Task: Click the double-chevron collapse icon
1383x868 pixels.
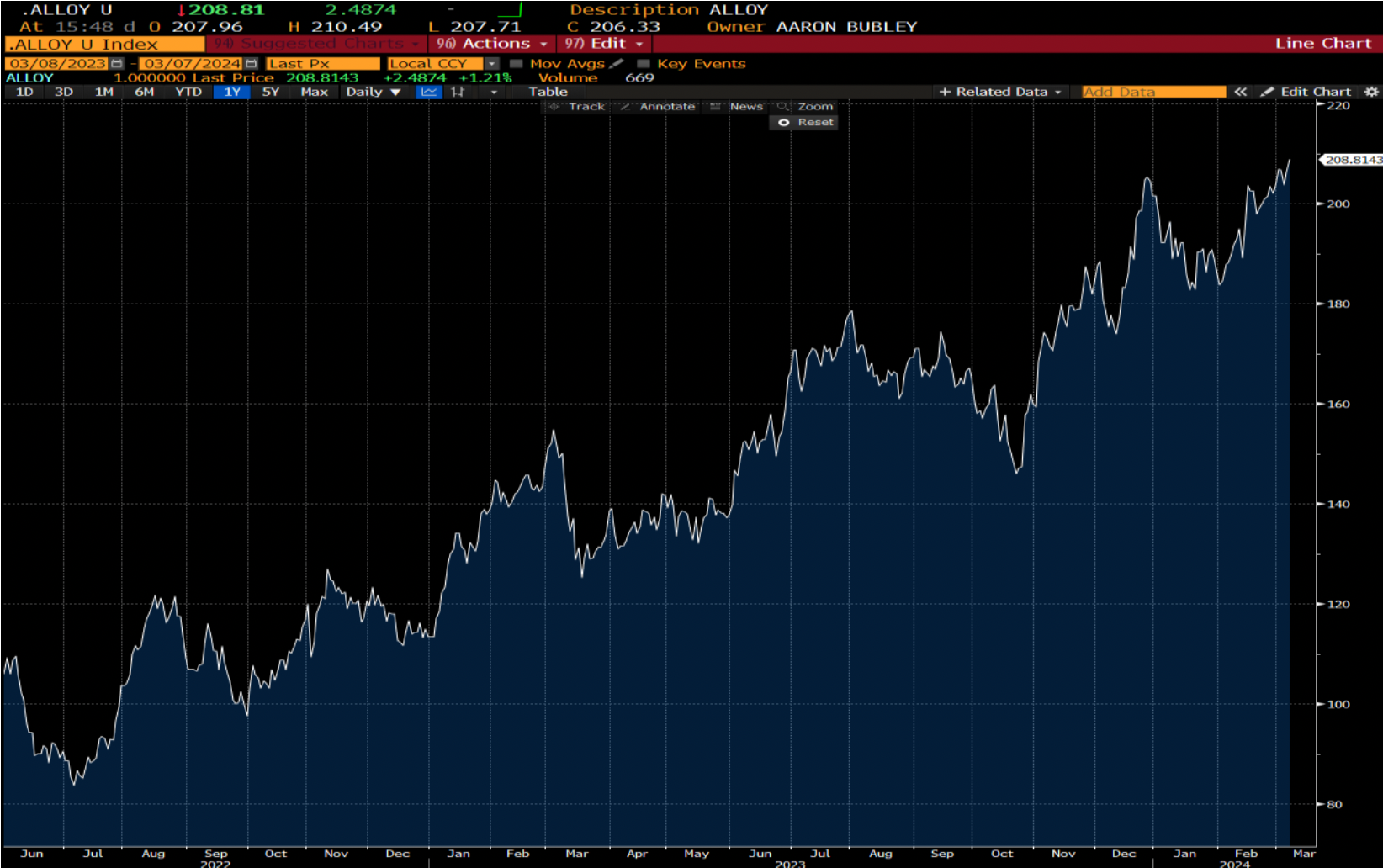Action: tap(1240, 92)
